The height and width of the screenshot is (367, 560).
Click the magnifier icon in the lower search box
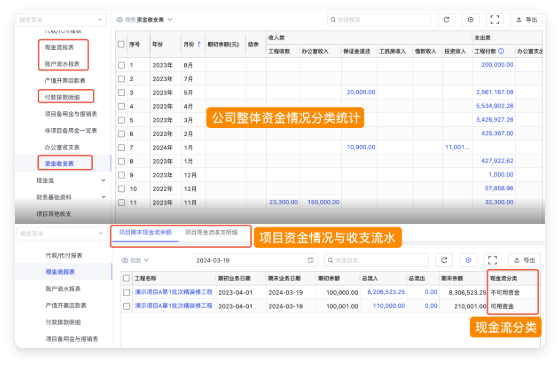(x=330, y=260)
